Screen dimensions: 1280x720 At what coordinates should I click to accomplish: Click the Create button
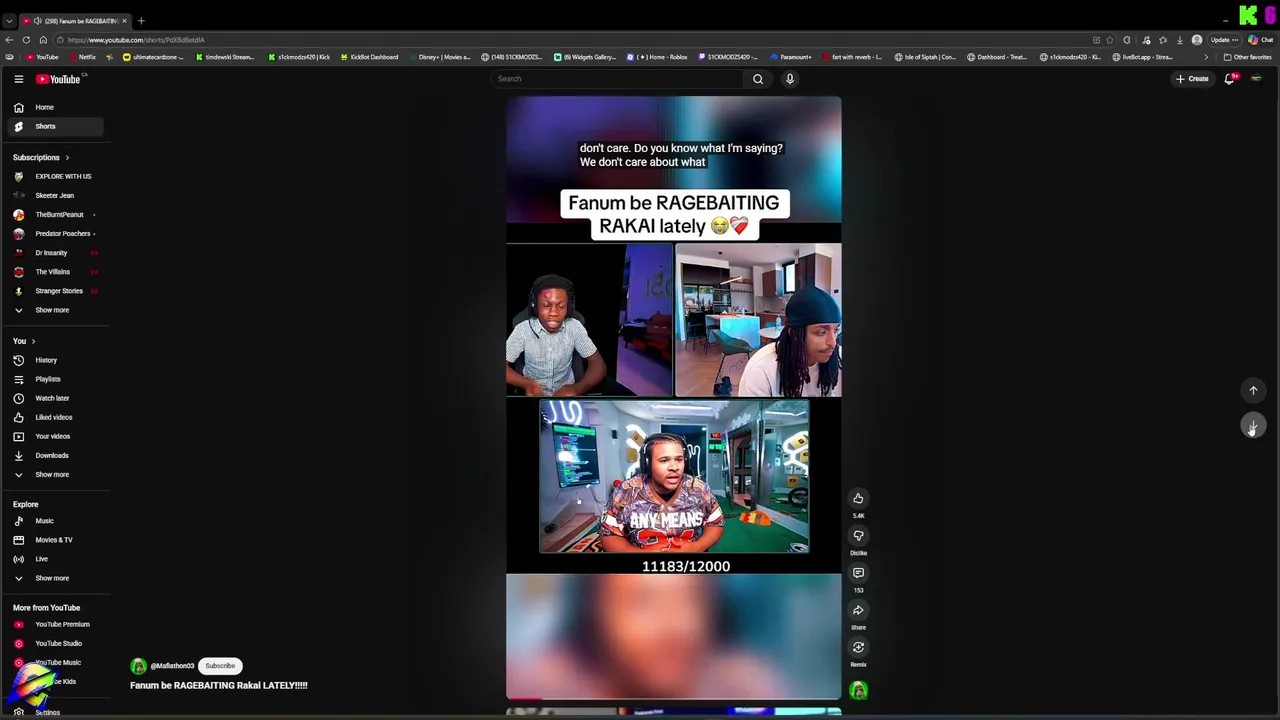[x=1192, y=79]
